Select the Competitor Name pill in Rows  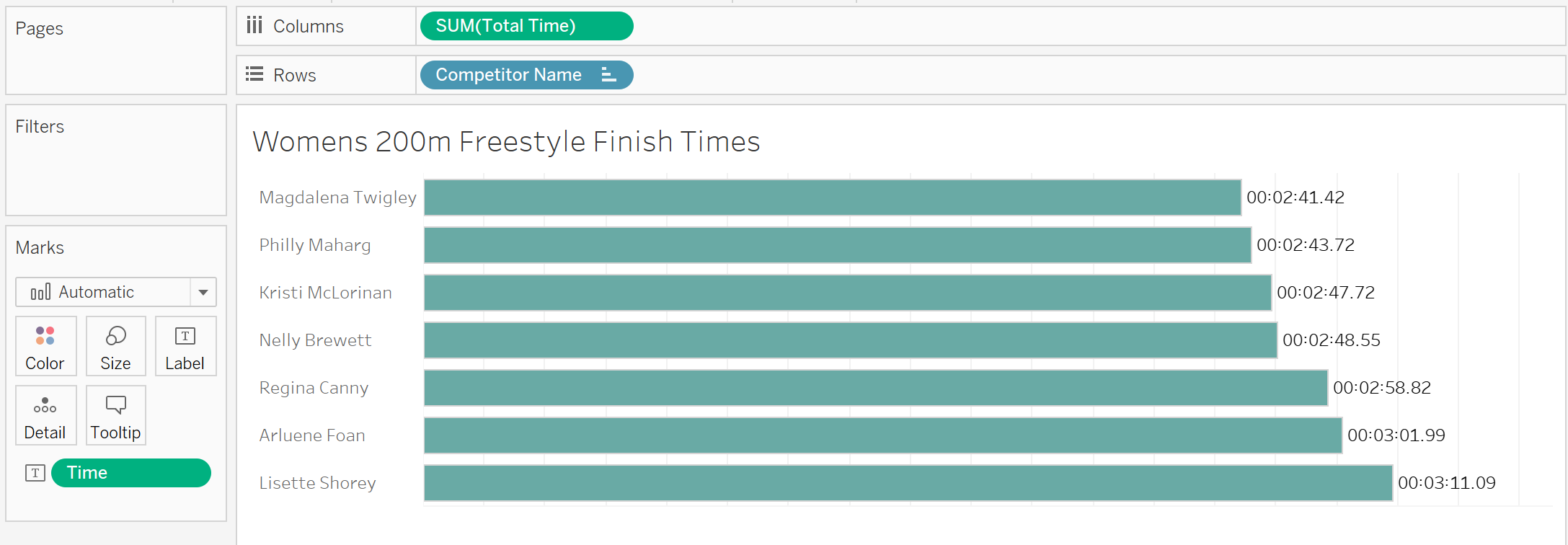526,75
